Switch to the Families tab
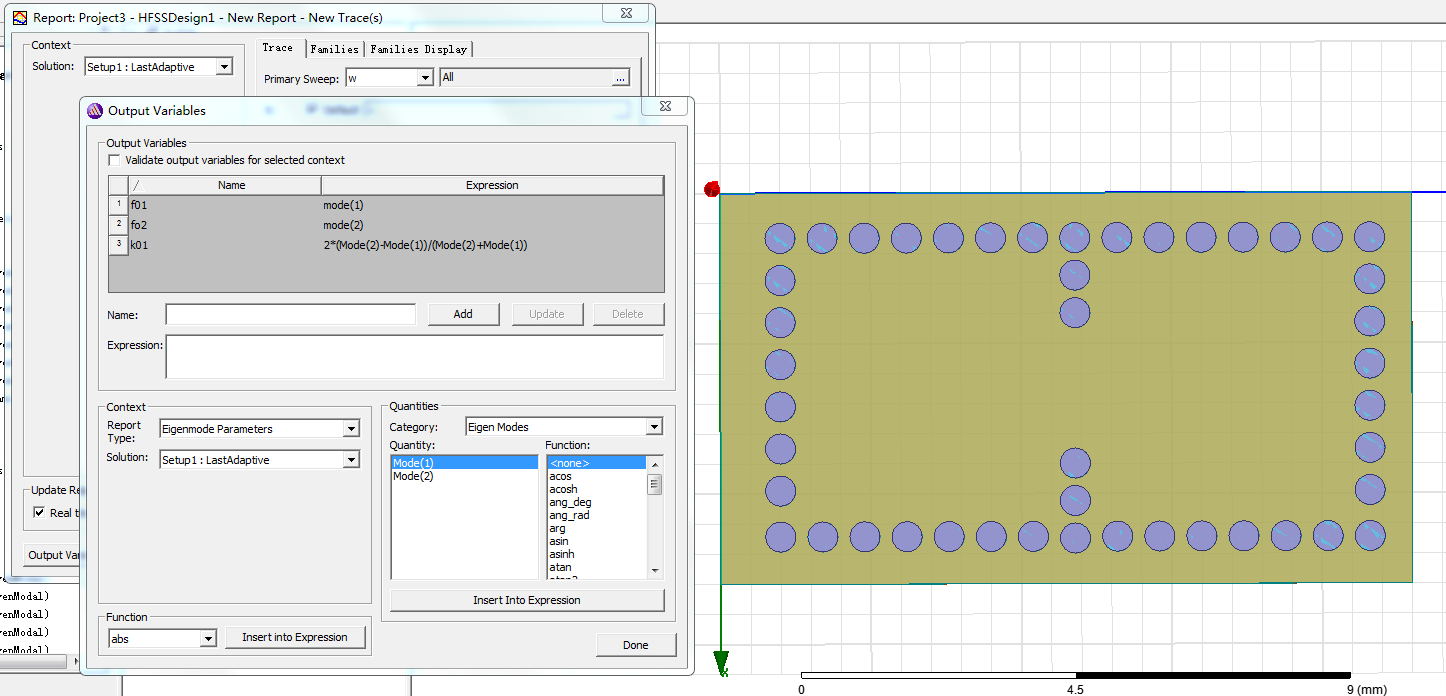This screenshot has width=1446, height=696. pyautogui.click(x=334, y=49)
